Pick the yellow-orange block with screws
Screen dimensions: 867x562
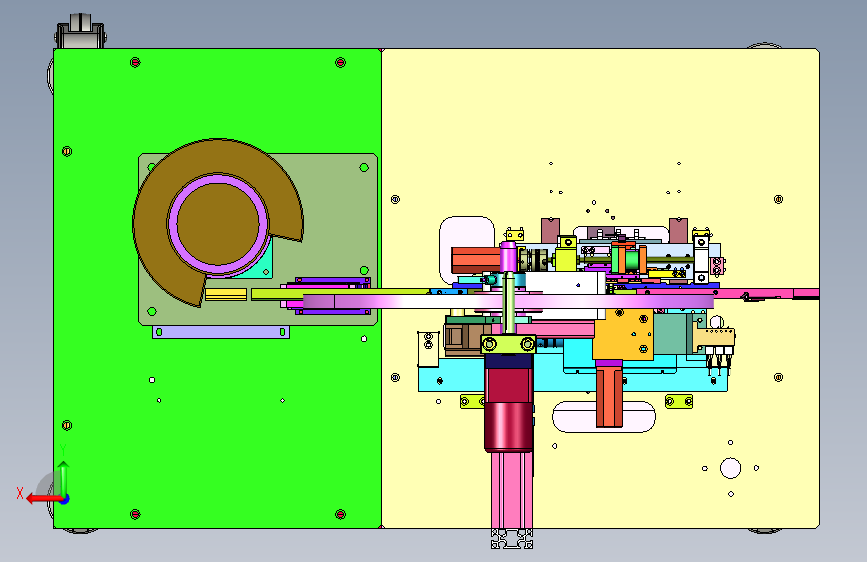pyautogui.click(x=623, y=334)
